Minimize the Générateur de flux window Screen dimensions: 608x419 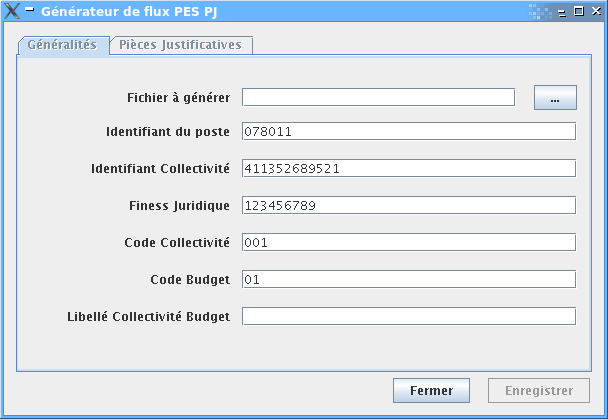coord(563,12)
